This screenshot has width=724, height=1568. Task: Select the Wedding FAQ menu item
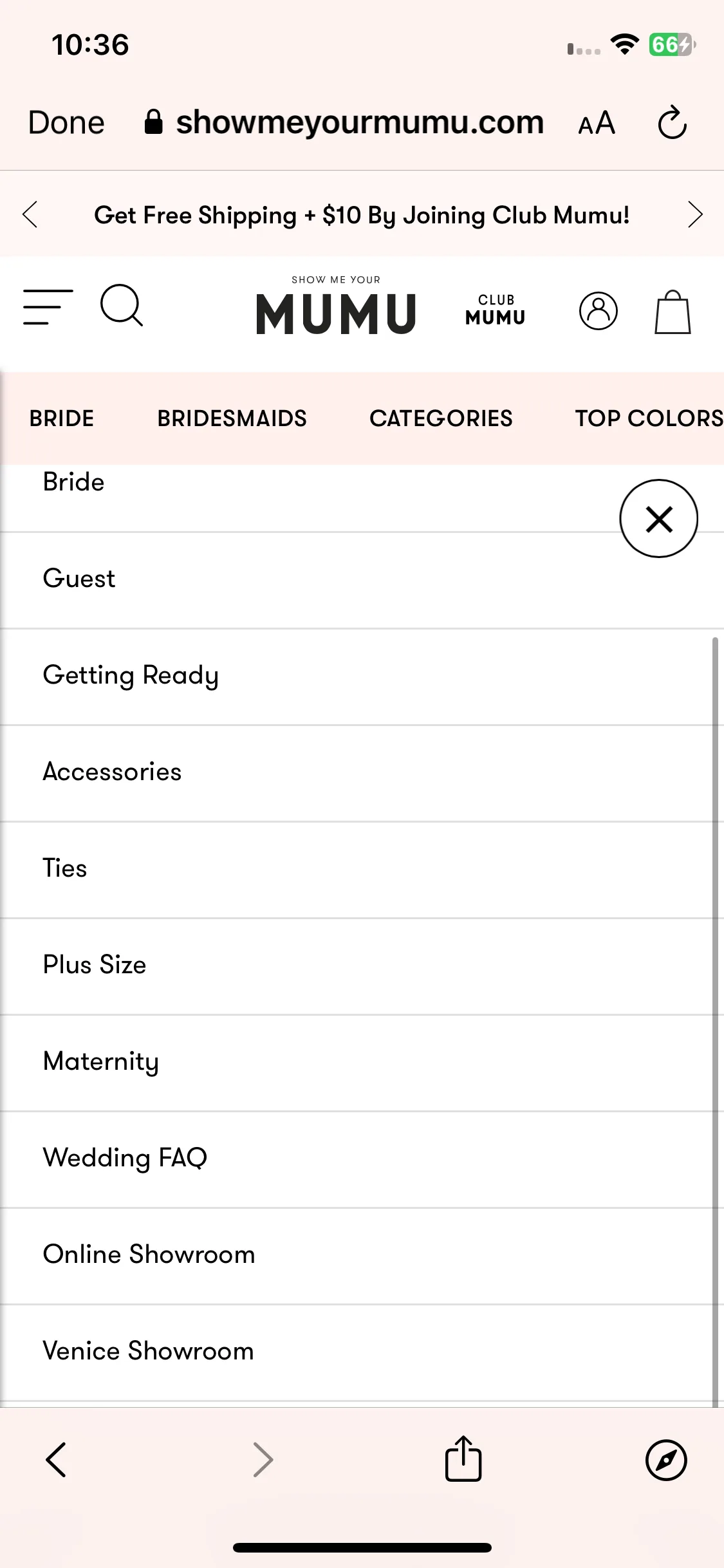point(358,1159)
